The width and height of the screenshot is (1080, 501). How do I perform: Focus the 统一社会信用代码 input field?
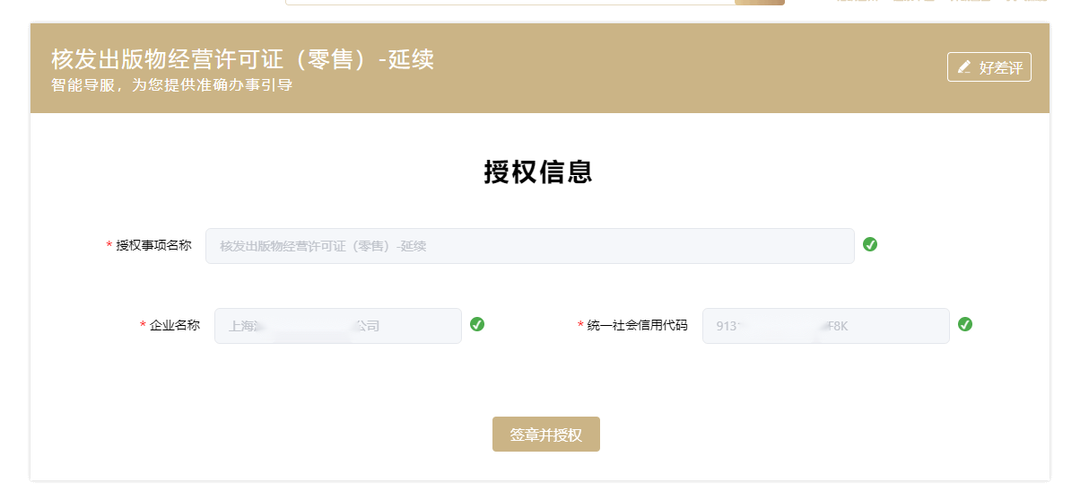click(x=826, y=326)
